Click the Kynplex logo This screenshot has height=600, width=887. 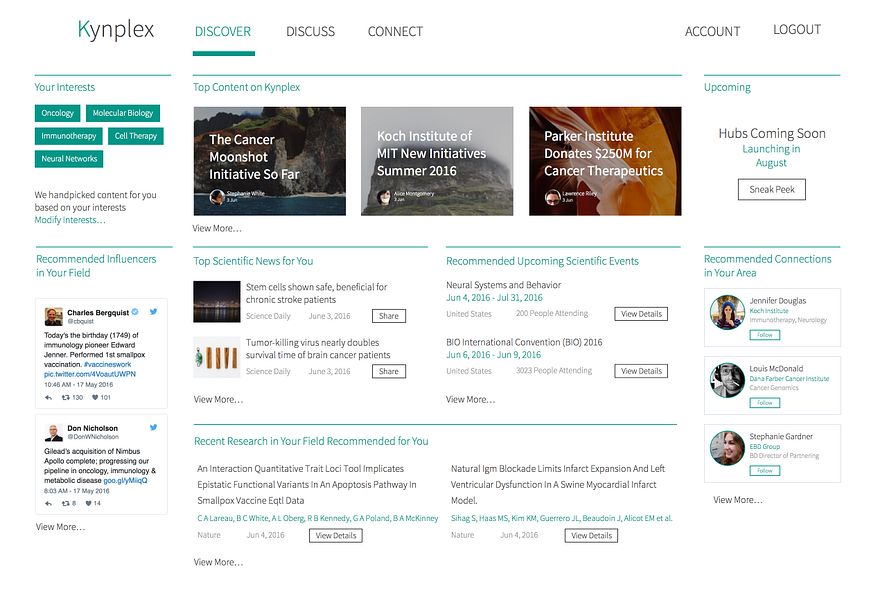click(115, 29)
